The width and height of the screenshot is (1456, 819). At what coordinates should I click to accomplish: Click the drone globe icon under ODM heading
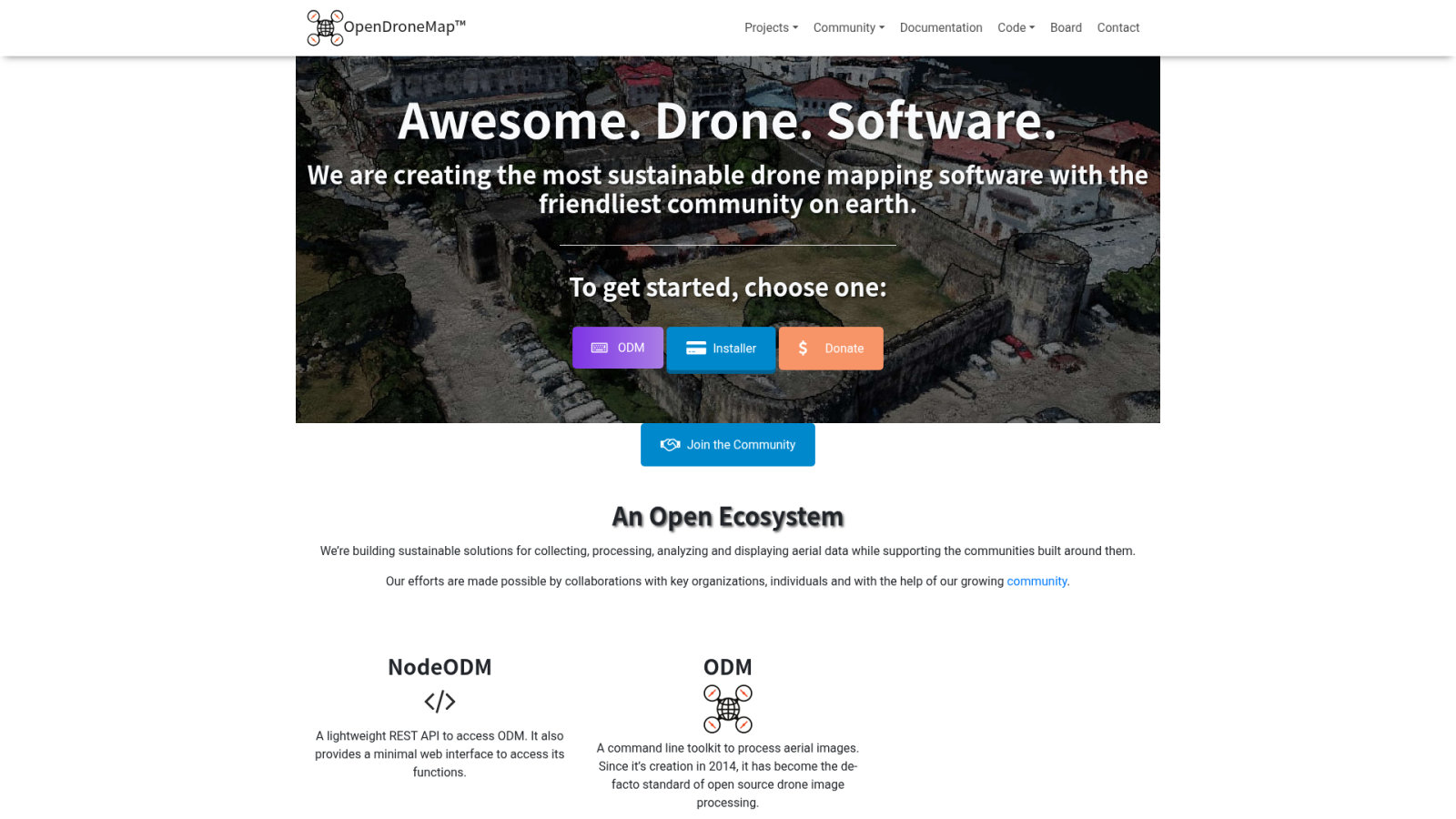(x=728, y=709)
